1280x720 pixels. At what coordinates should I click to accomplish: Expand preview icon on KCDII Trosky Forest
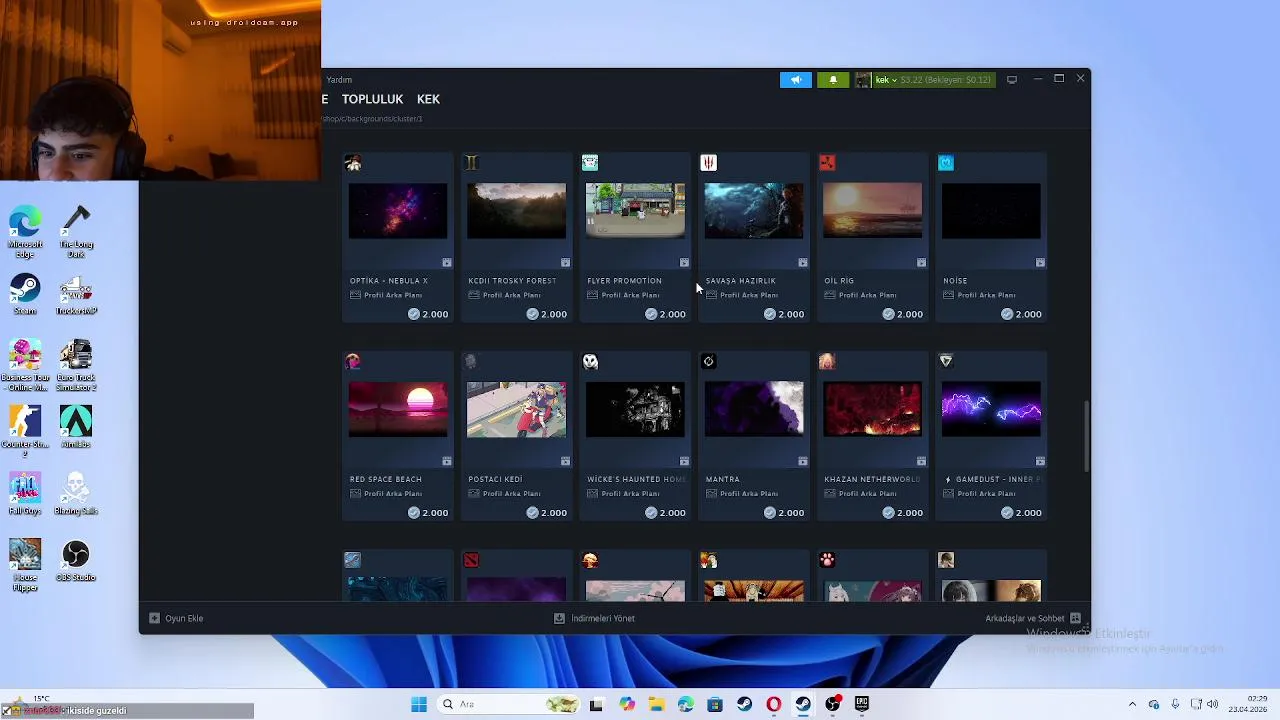tap(565, 263)
